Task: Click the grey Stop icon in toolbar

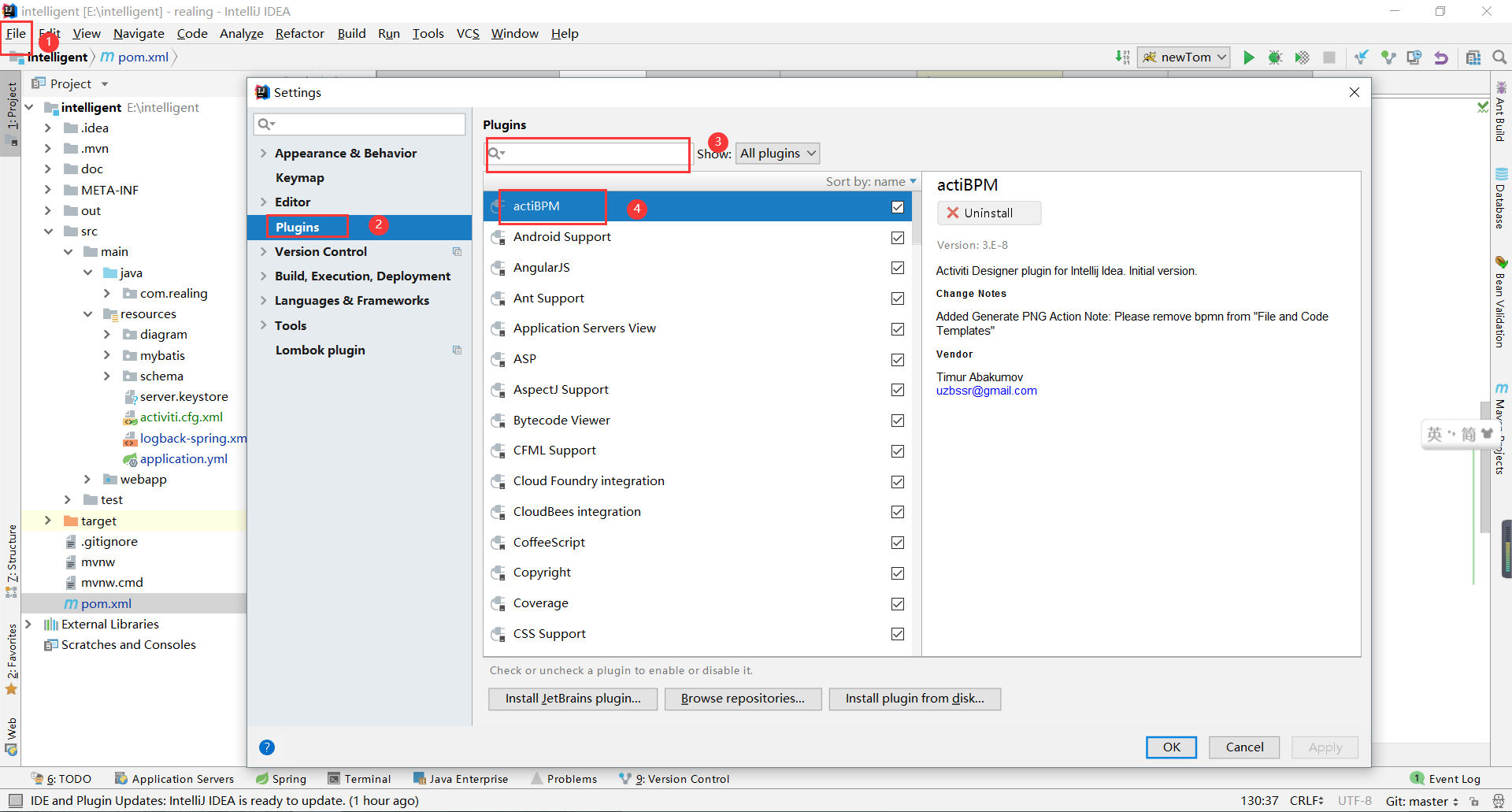Action: tap(1329, 57)
